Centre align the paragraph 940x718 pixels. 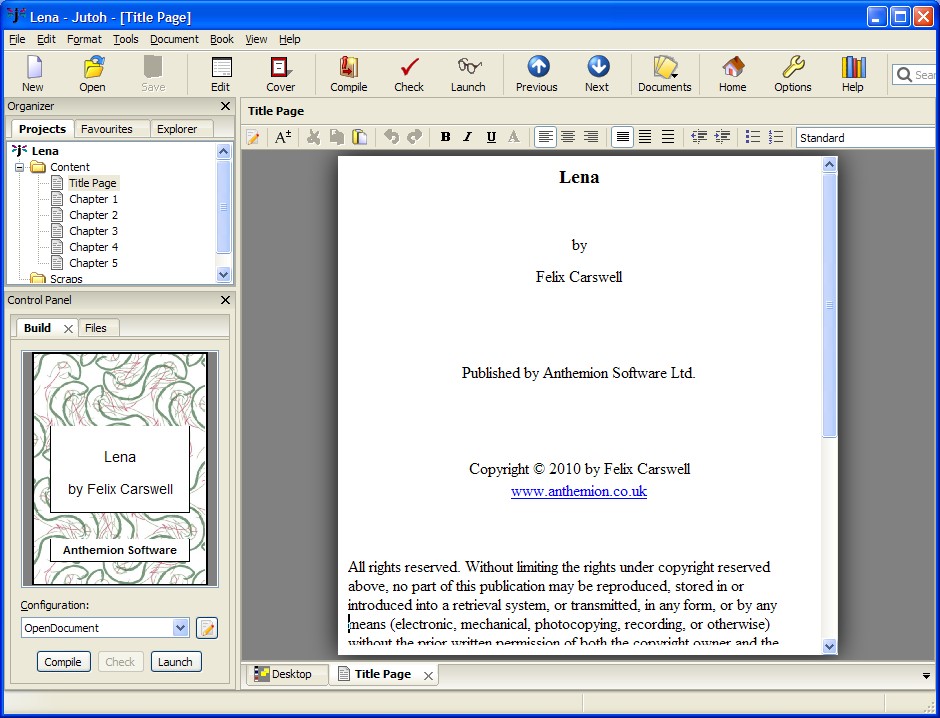tap(568, 137)
